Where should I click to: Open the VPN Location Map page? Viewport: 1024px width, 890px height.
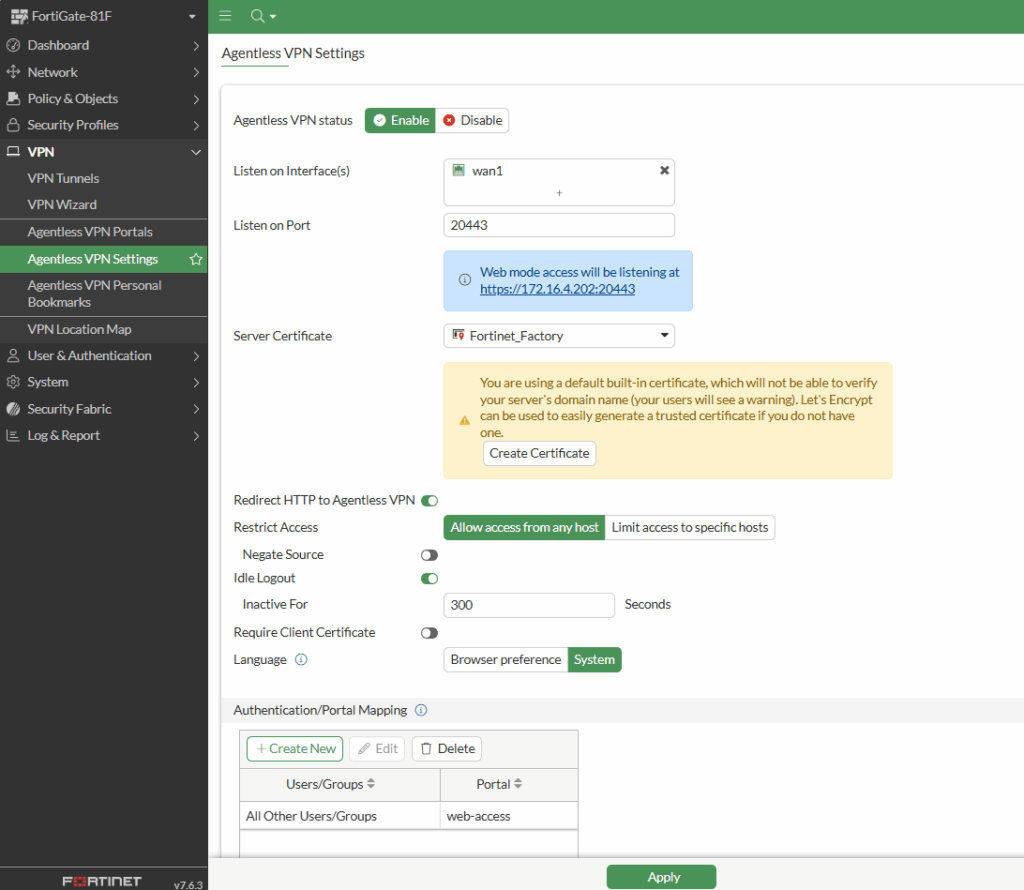[x=80, y=329]
